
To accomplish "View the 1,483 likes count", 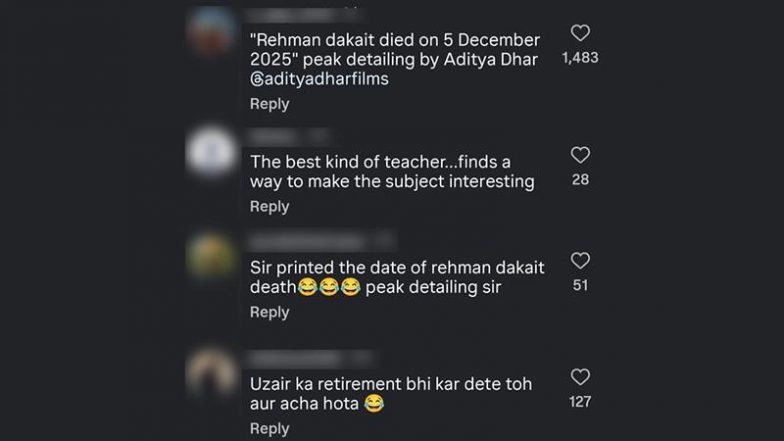I will 580,58.
